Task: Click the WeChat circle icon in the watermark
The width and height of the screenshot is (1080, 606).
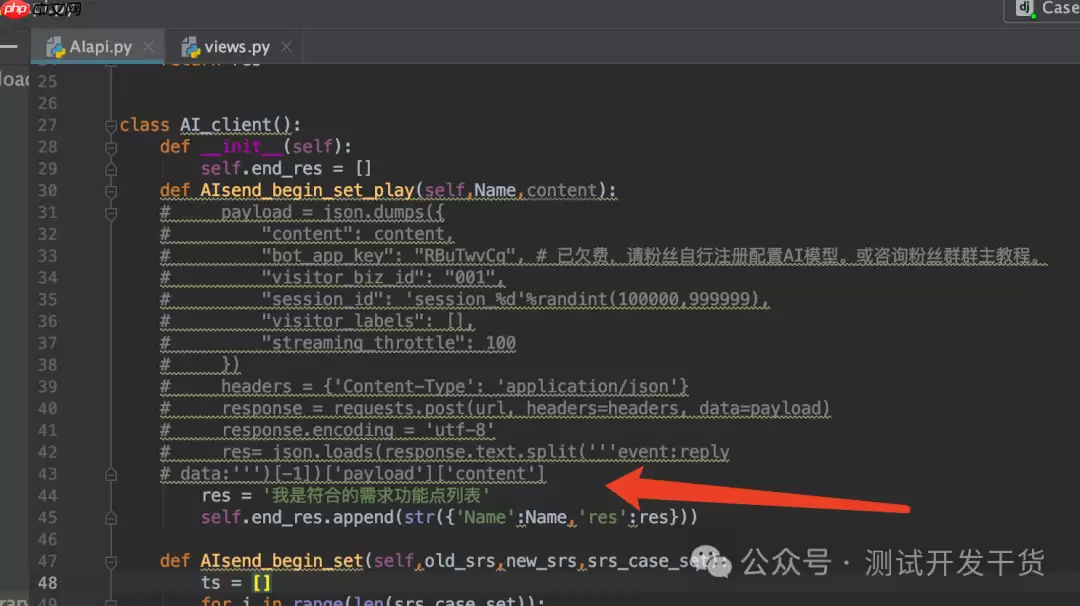Action: click(710, 563)
